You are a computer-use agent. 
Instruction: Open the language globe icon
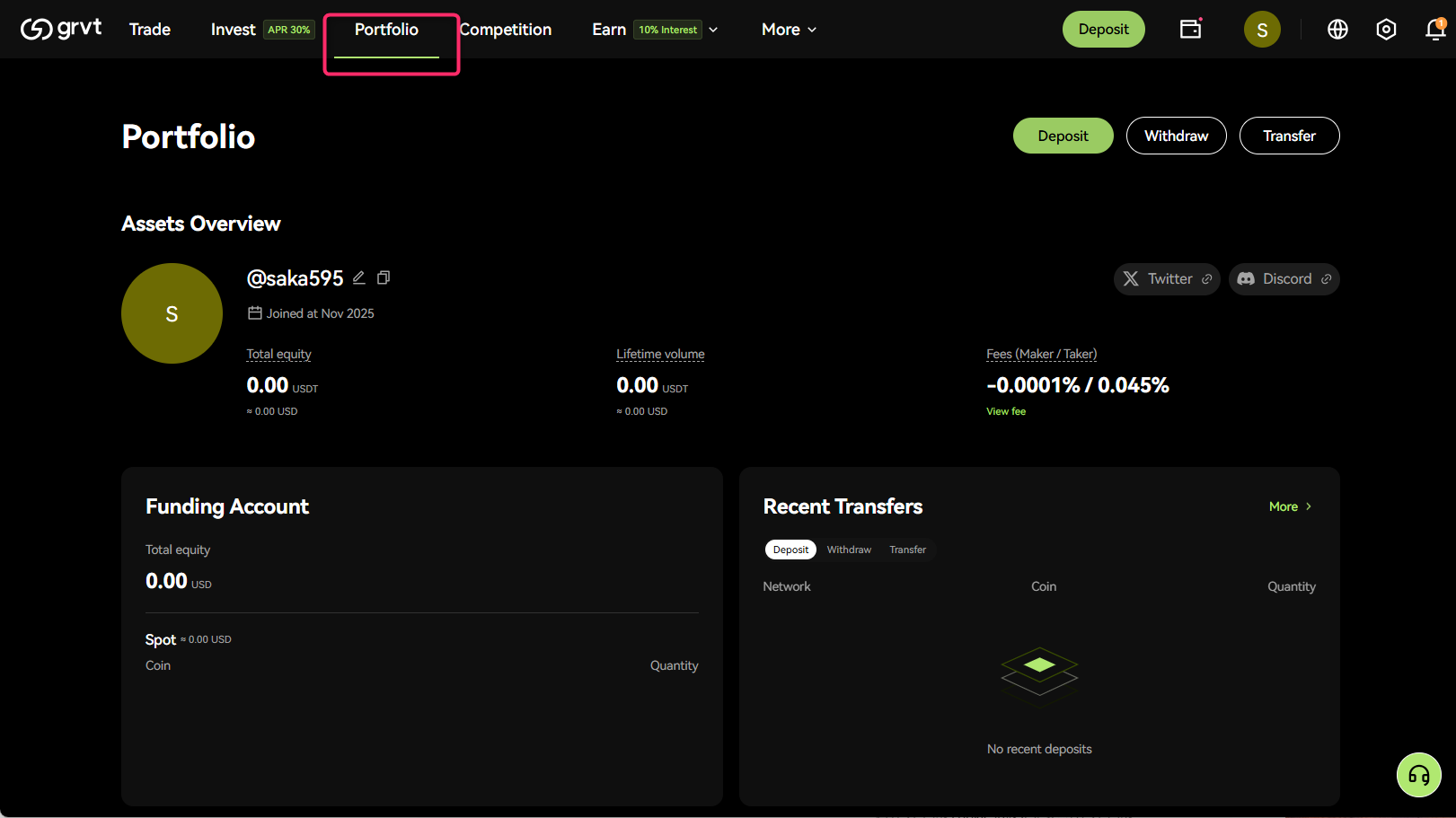(x=1337, y=30)
